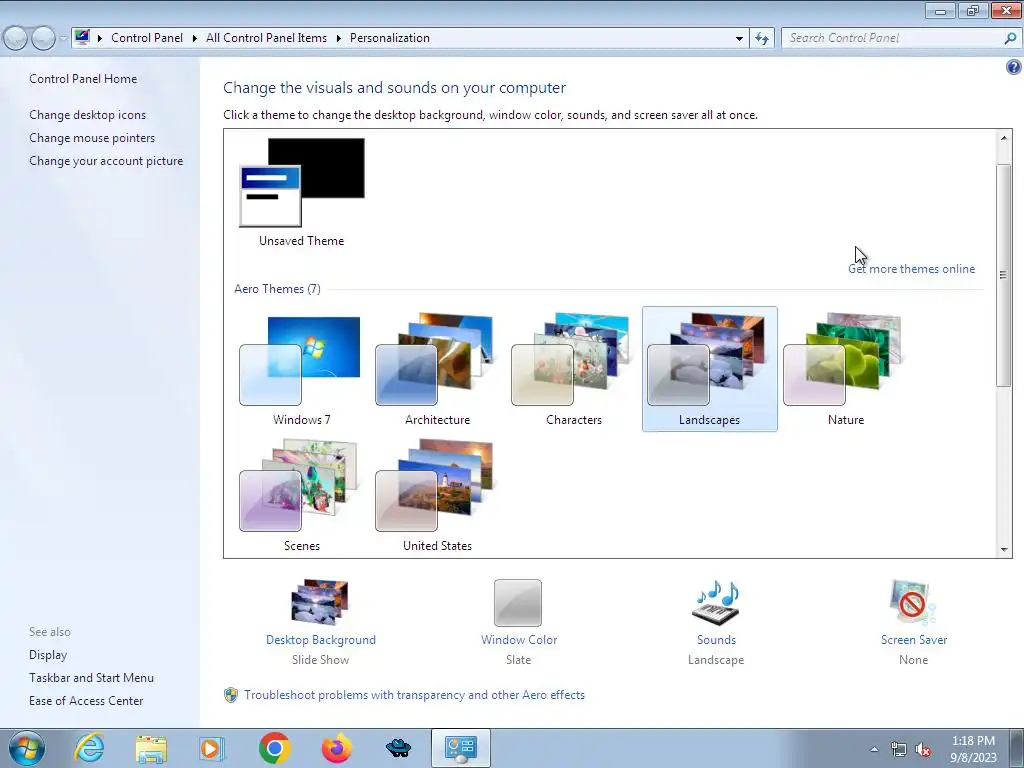Apply the Windows 7 Aero theme

click(x=300, y=360)
